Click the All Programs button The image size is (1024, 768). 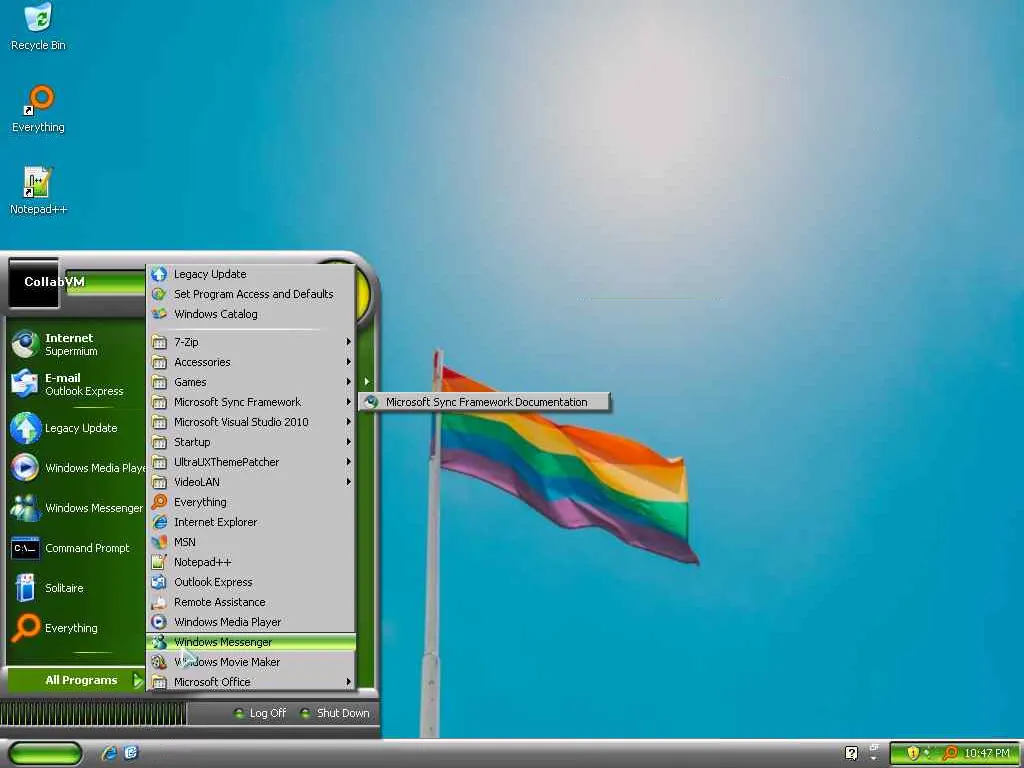[76, 680]
